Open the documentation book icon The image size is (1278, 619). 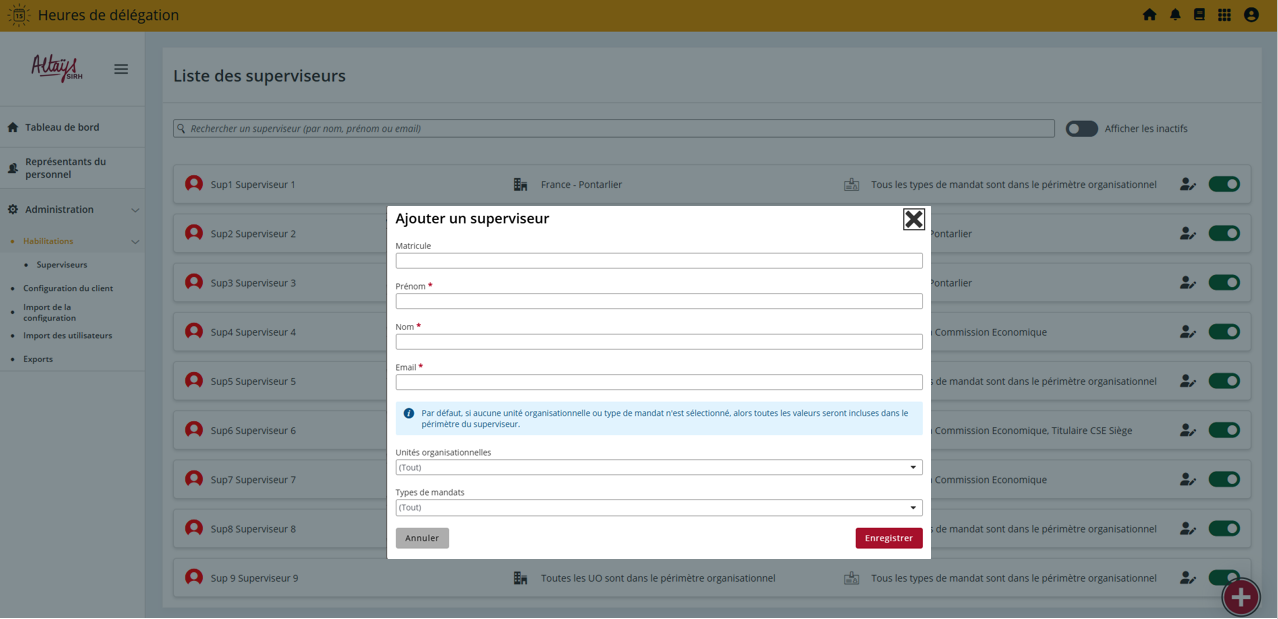[x=1199, y=15]
